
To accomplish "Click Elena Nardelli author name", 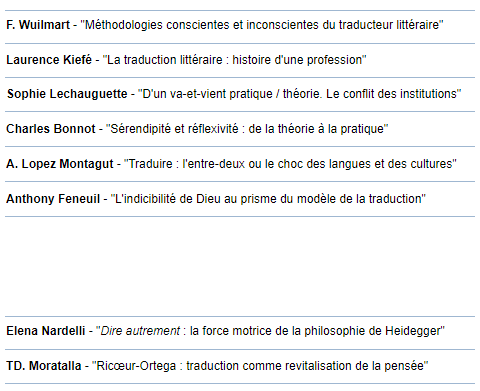I will click(46, 331).
